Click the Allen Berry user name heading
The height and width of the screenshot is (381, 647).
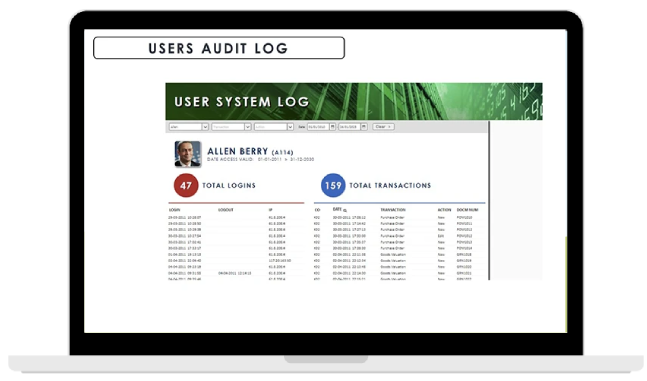point(238,151)
